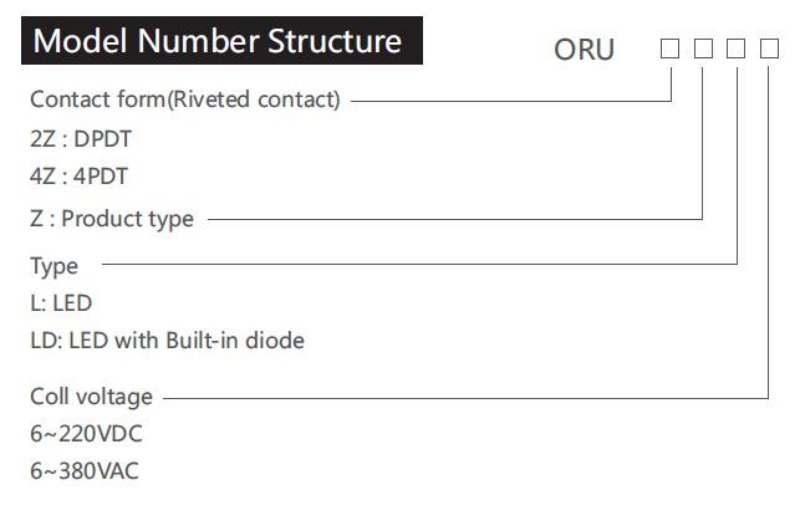
Task: Select the L: LED option text
Action: click(x=61, y=304)
